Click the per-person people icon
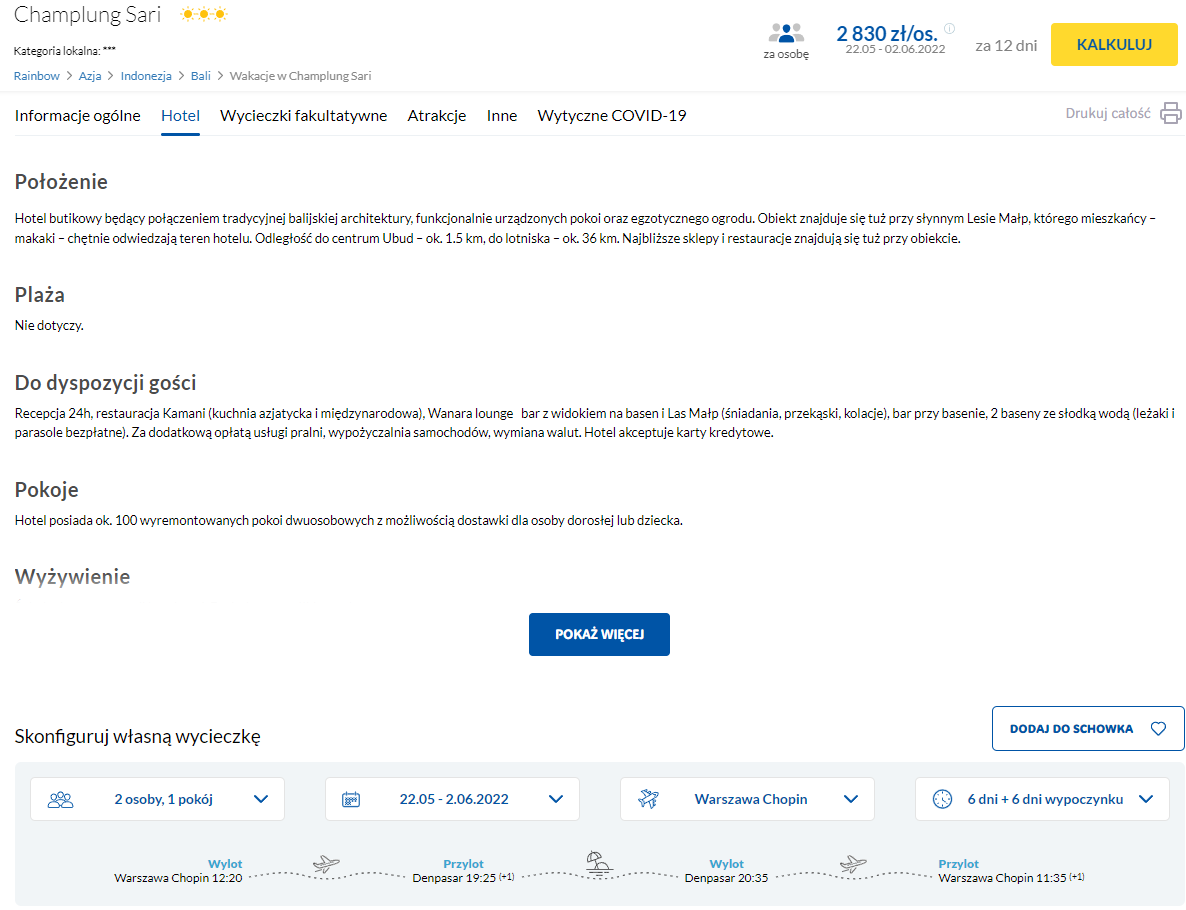 [786, 33]
